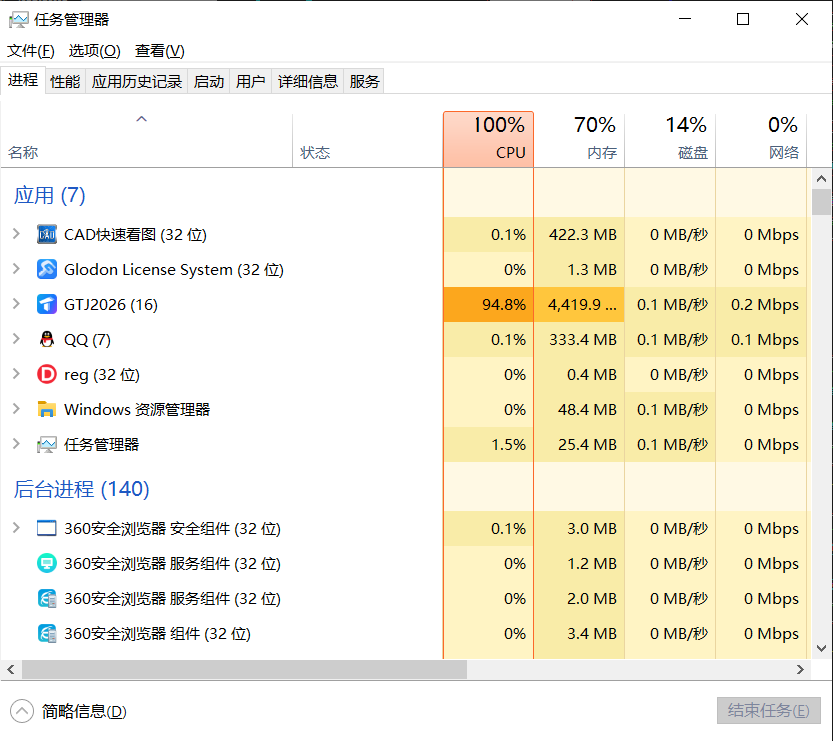Click the 任务管理器 row icon
833x741 pixels.
point(47,445)
